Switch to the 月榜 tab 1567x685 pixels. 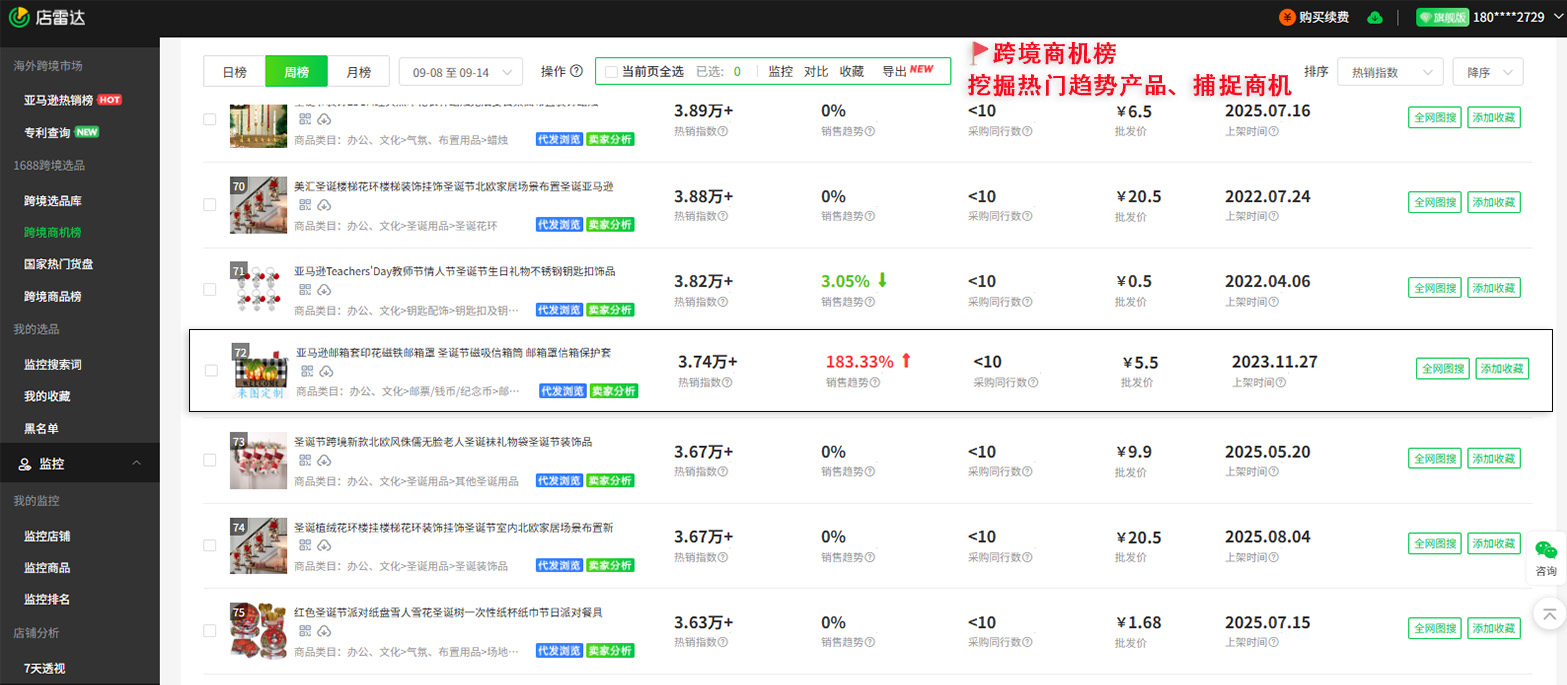358,72
